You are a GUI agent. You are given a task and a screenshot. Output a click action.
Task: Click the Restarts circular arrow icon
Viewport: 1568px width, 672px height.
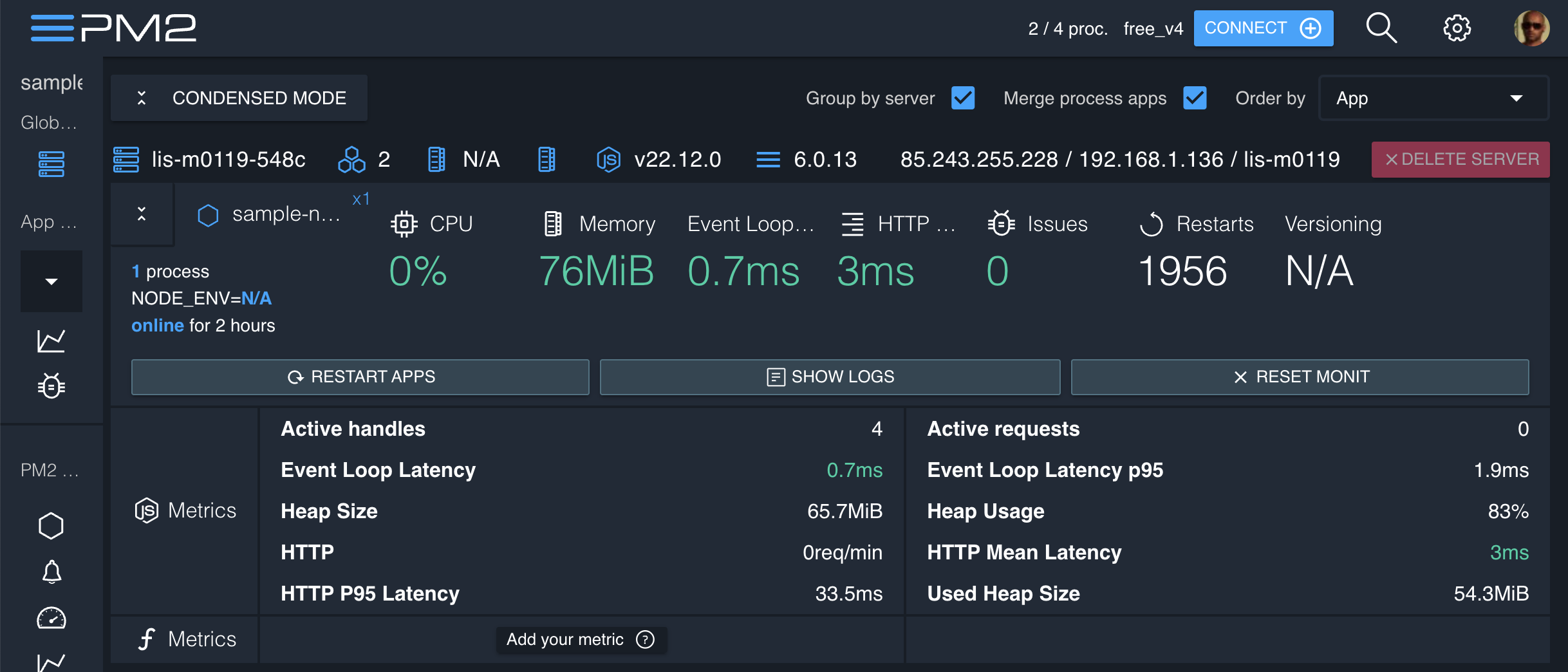(1152, 224)
